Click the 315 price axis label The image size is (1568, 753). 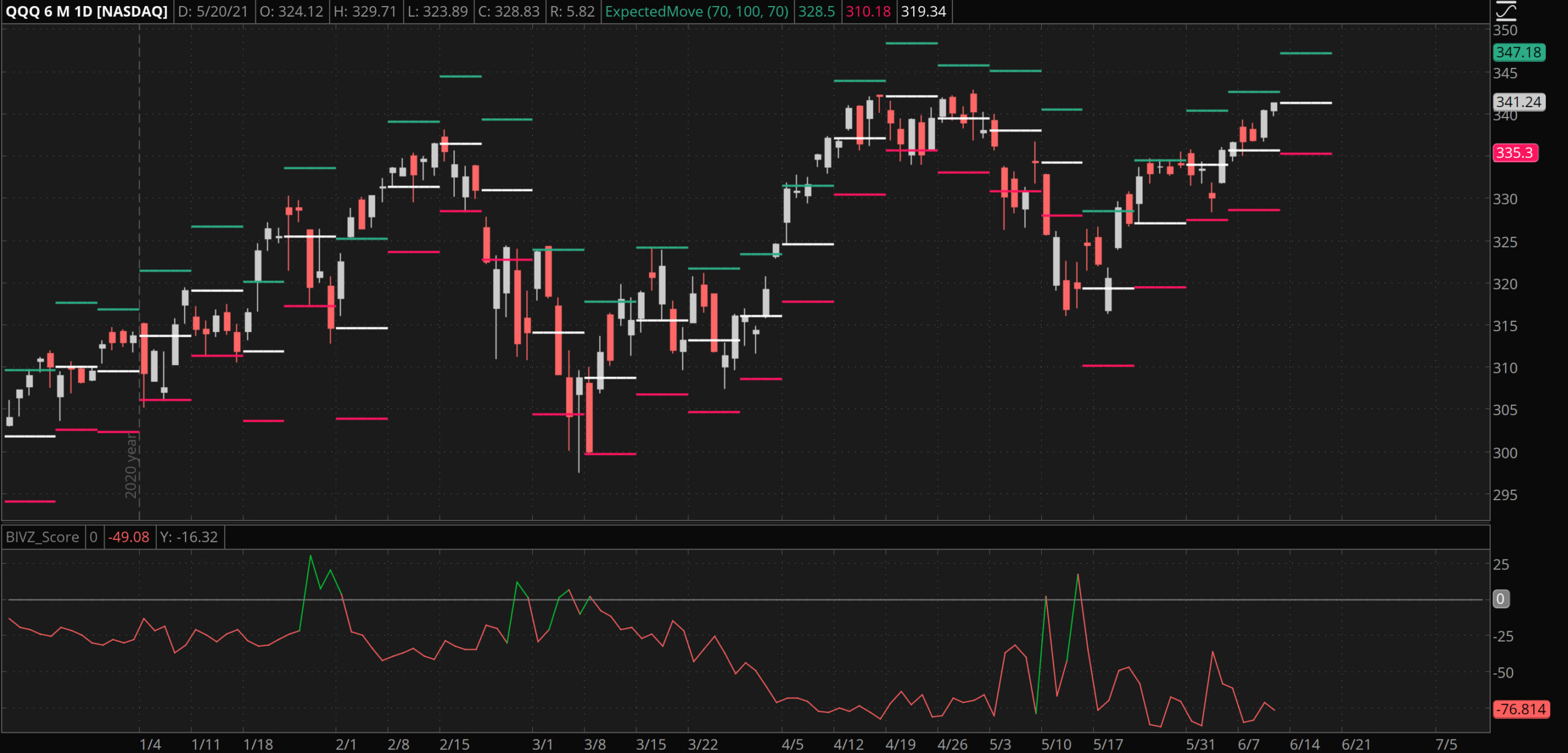1505,326
